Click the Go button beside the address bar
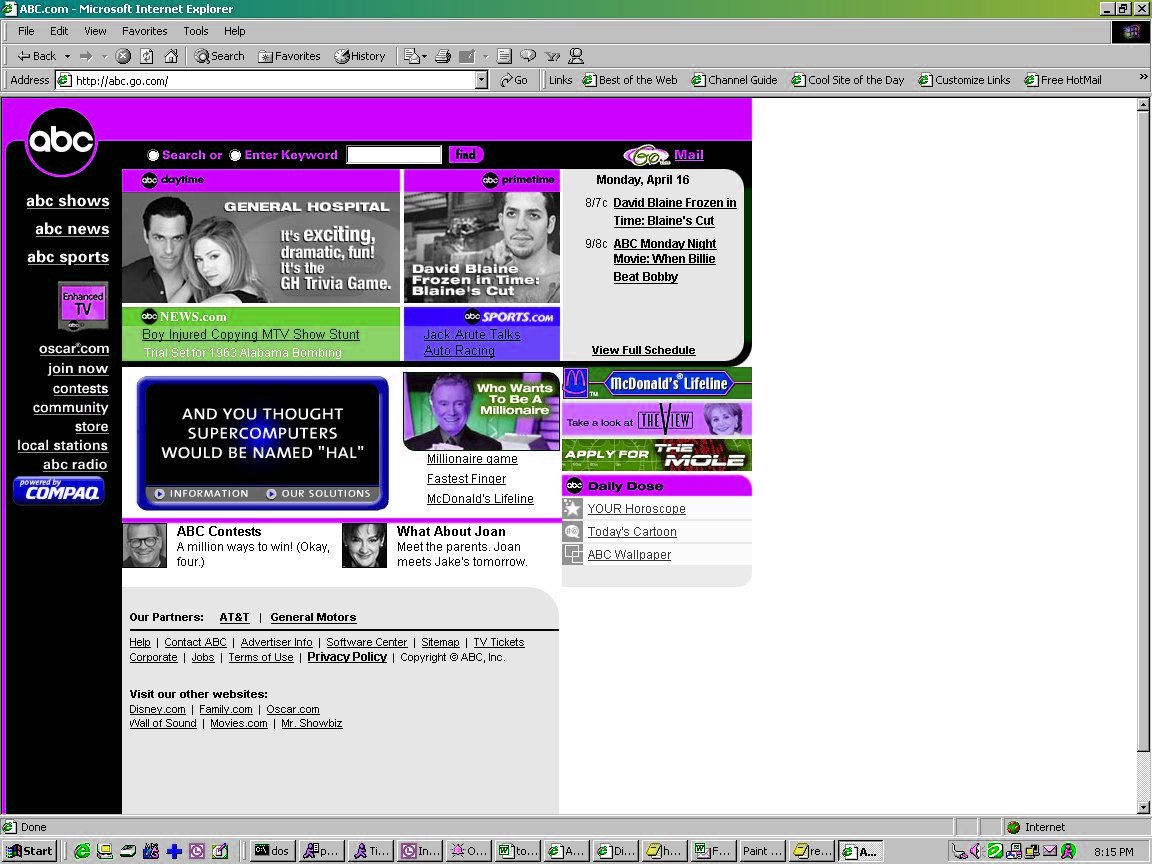Image resolution: width=1152 pixels, height=864 pixels. click(514, 80)
